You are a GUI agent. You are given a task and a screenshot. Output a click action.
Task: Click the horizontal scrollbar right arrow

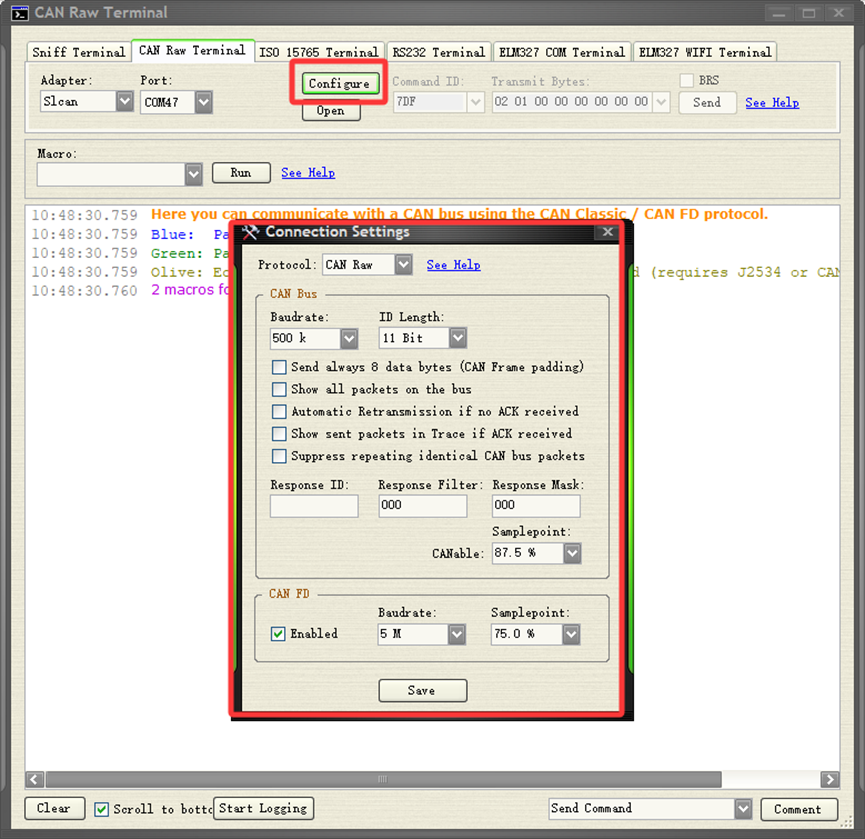(x=830, y=779)
